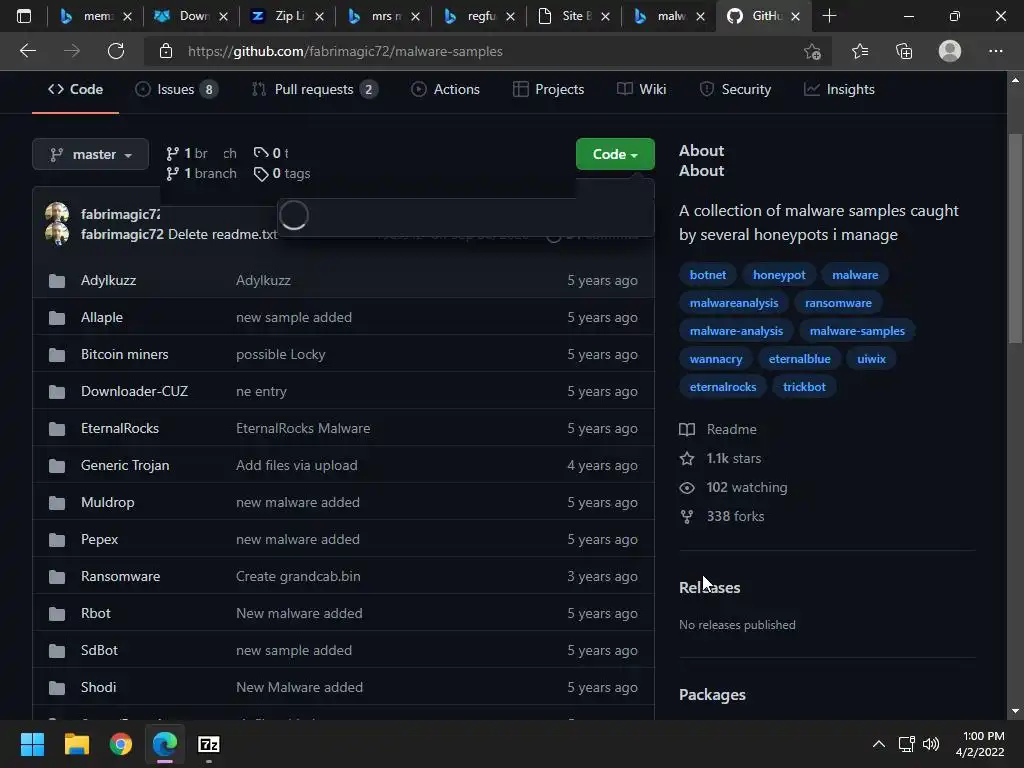Click the malware-samples topic tag
The height and width of the screenshot is (768, 1024).
click(857, 331)
